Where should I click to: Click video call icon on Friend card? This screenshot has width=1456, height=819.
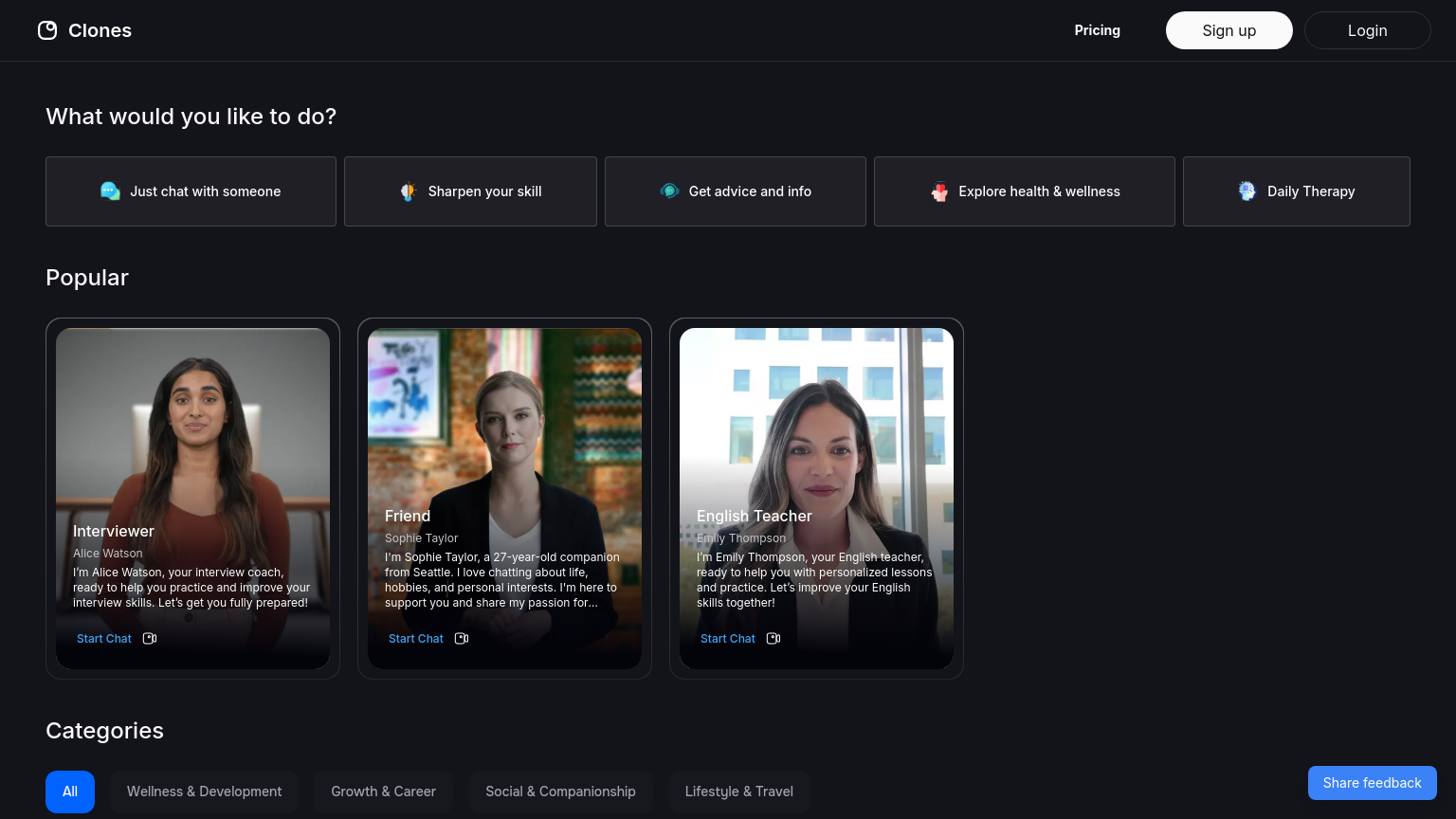[462, 639]
